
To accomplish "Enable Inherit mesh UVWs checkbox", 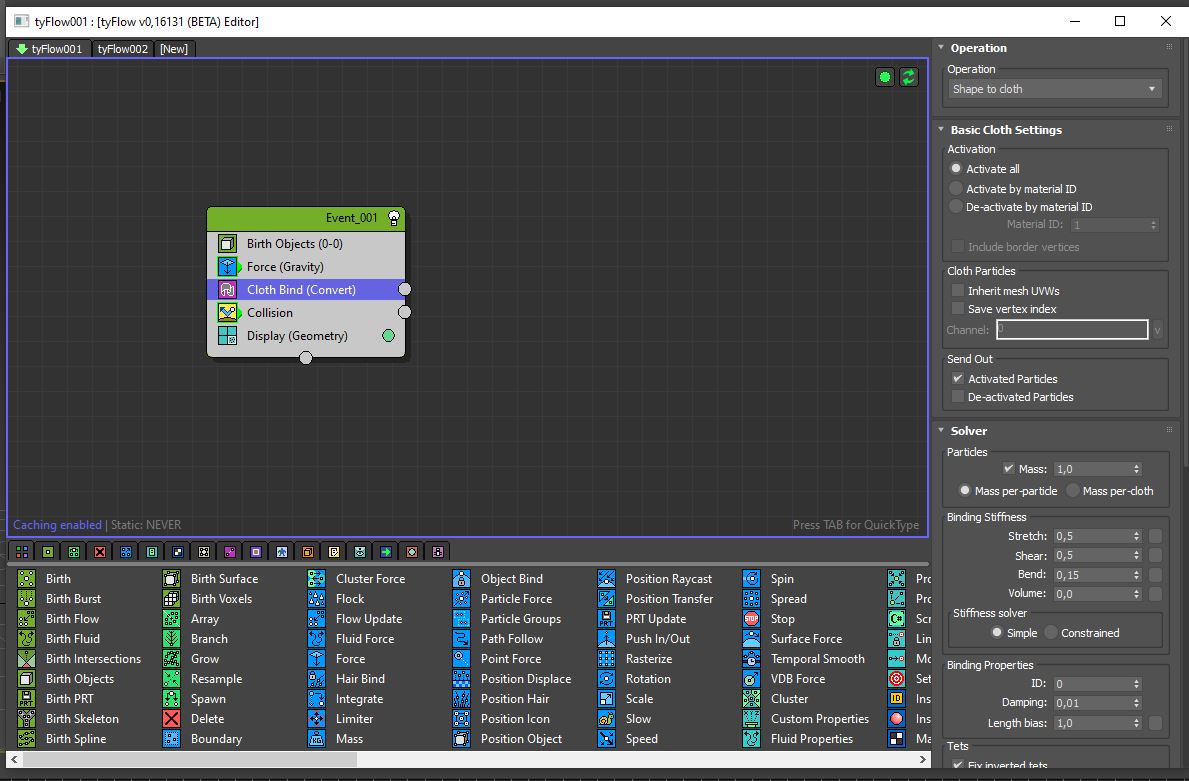I will coord(957,291).
